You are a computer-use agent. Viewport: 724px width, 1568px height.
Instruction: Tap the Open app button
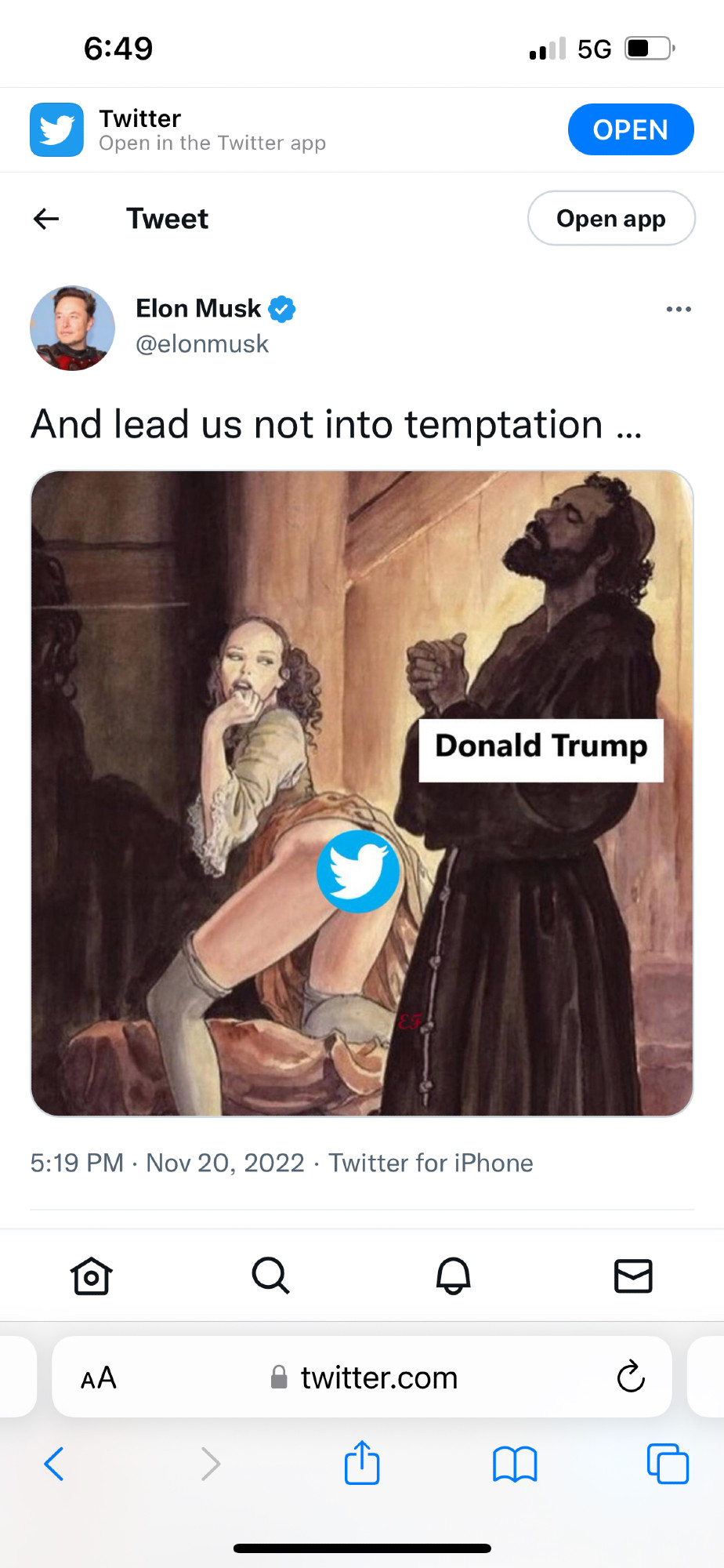point(611,219)
